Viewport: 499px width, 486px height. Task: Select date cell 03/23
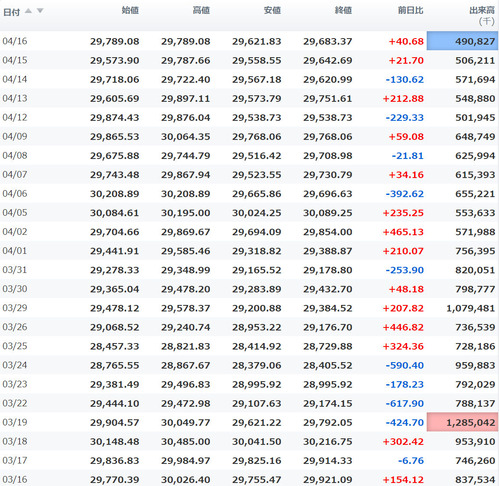(x=15, y=384)
